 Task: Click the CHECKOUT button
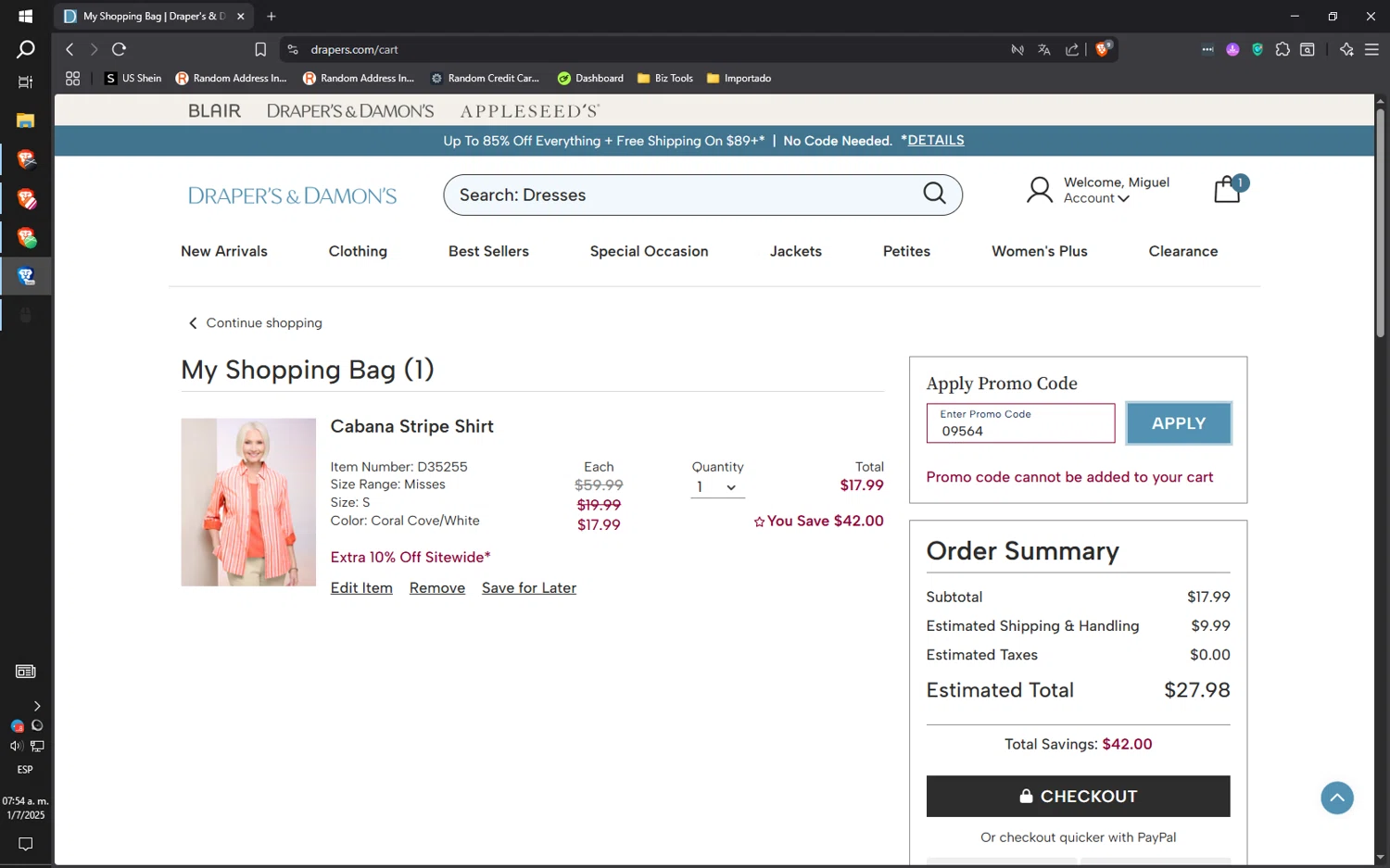pyautogui.click(x=1078, y=796)
